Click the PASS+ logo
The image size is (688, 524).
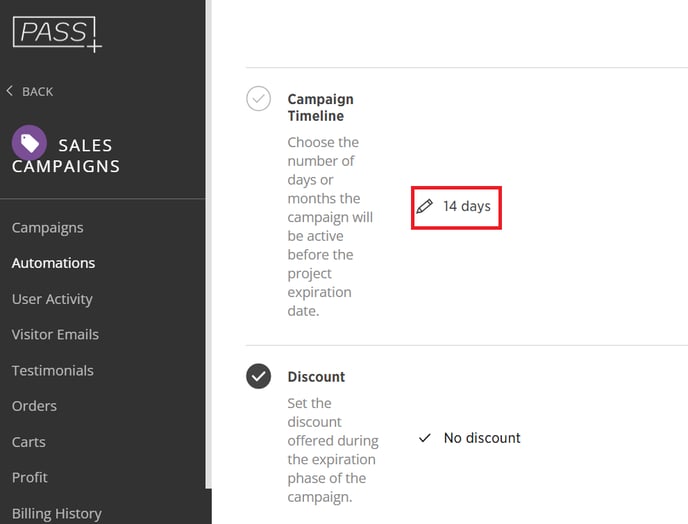click(57, 34)
